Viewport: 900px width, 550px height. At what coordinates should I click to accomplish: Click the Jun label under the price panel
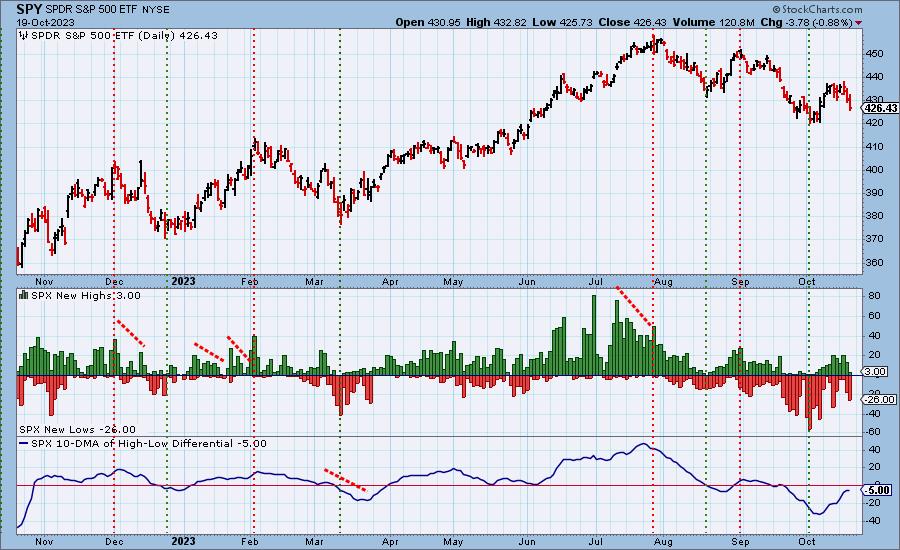(x=527, y=282)
